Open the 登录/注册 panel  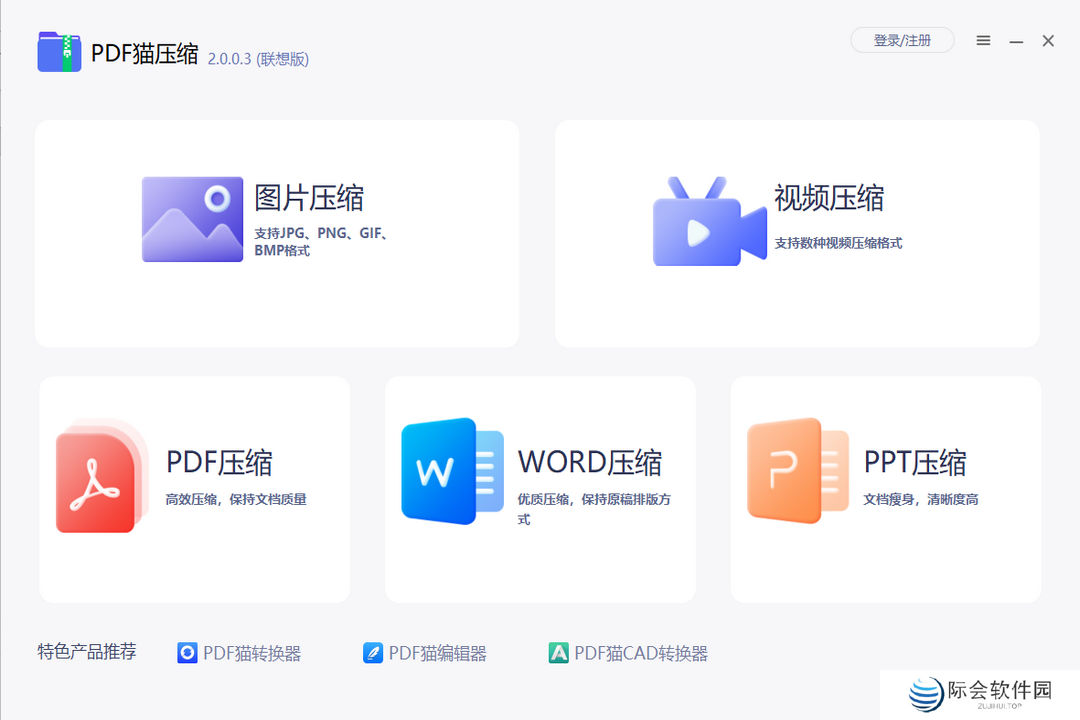902,40
